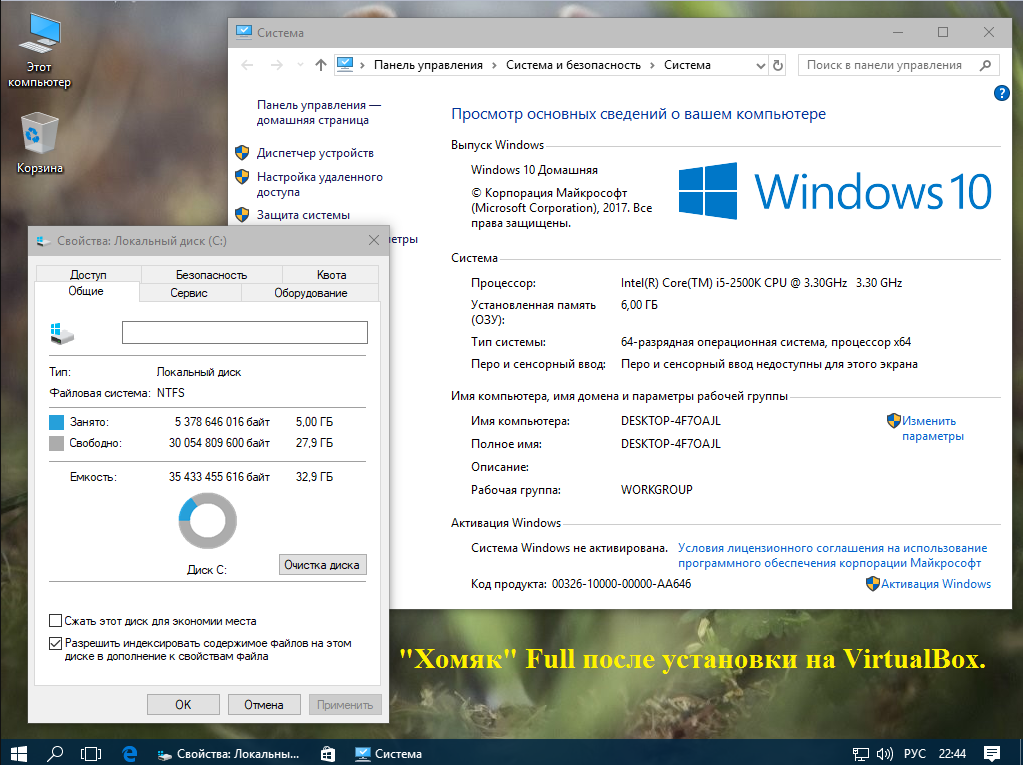Select the computer name DESKTOP-4F7OAJL value
1023x765 pixels.
point(671,421)
